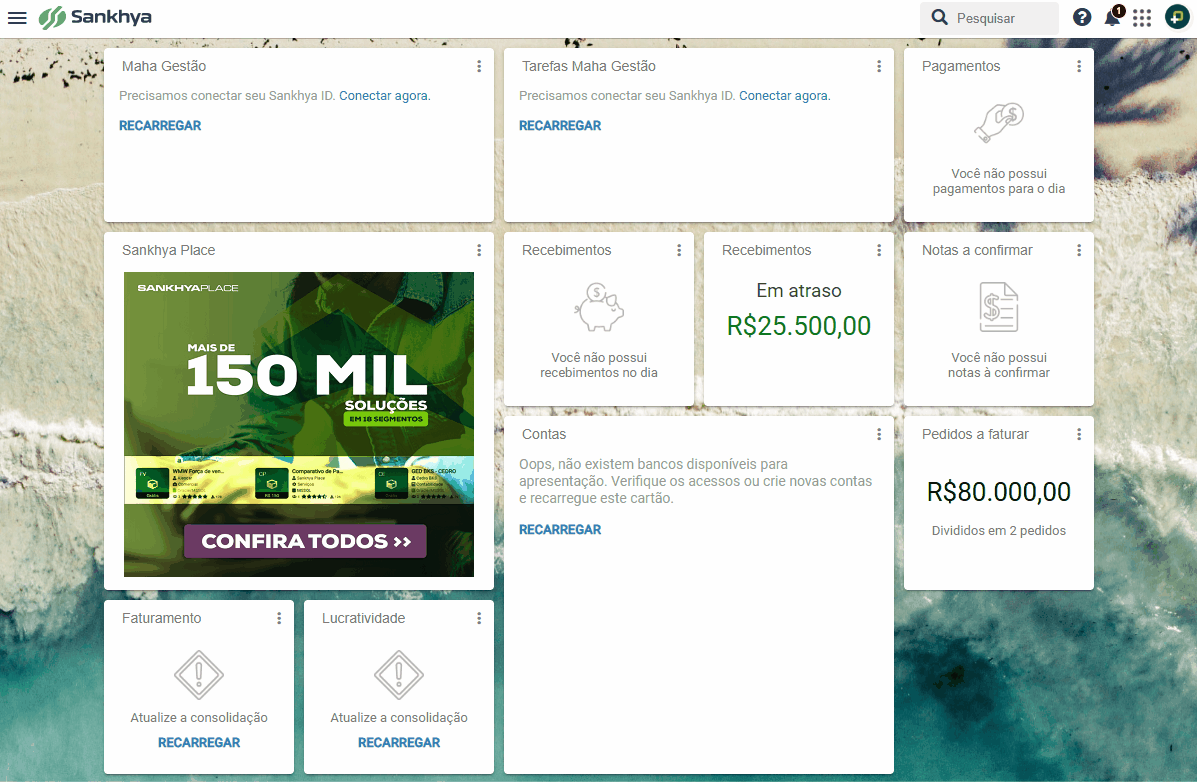This screenshot has width=1197, height=782.
Task: Open the help question mark icon
Action: pyautogui.click(x=1082, y=18)
